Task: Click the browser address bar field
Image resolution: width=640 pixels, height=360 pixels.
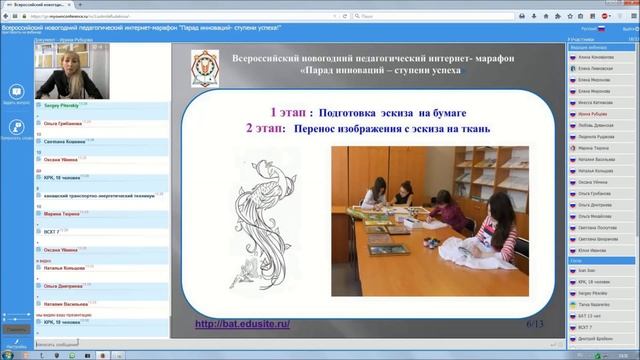Action: click(180, 16)
